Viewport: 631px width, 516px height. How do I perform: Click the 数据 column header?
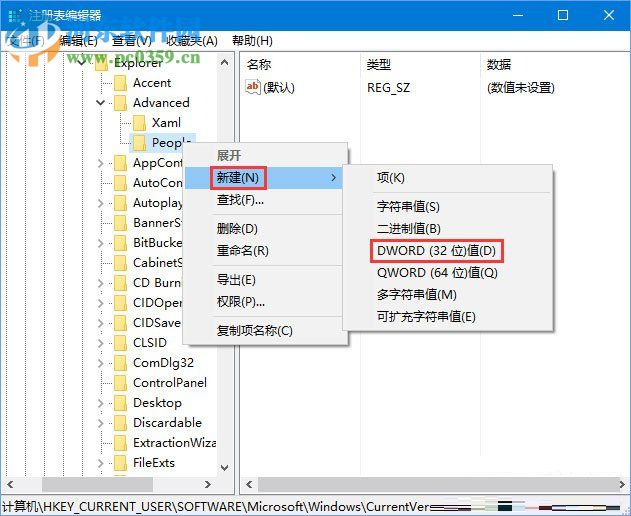pos(499,64)
